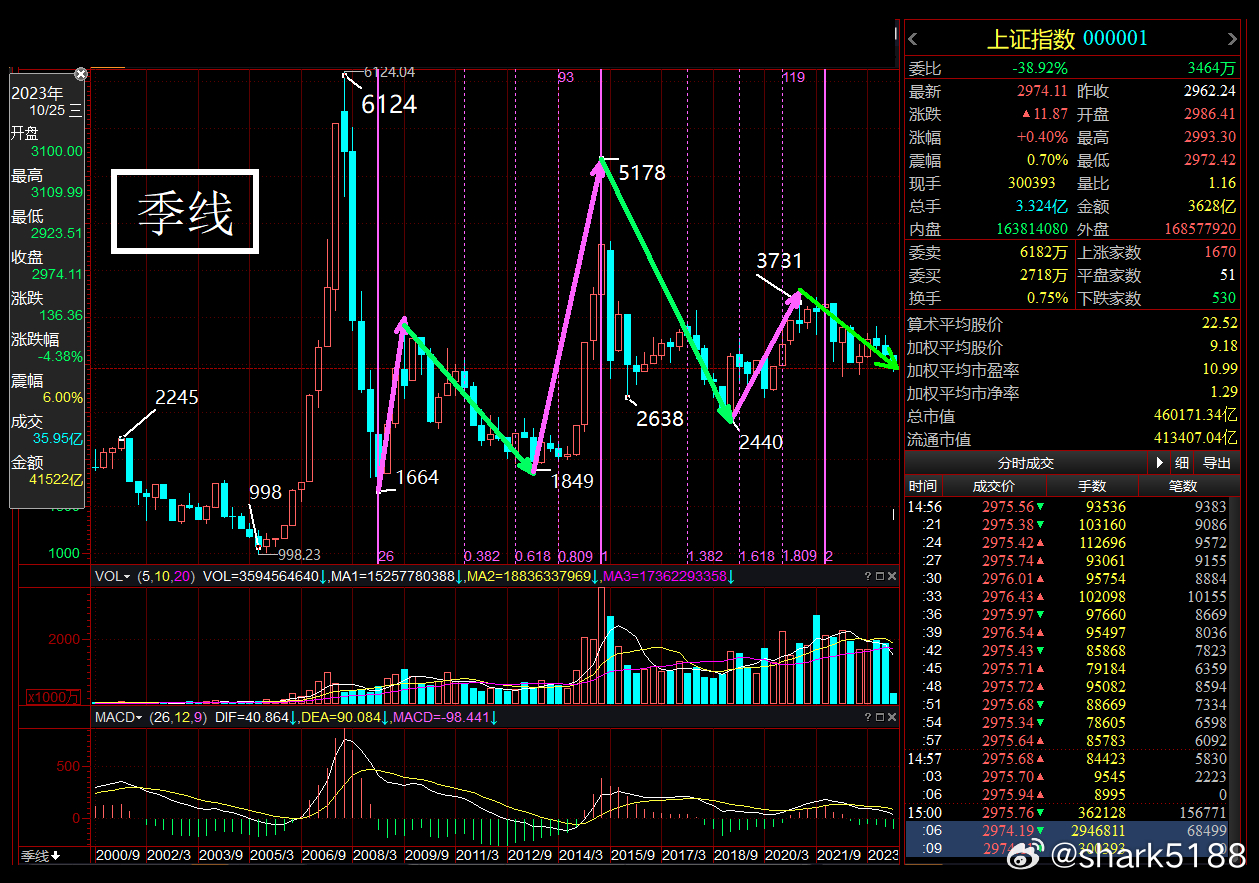Click the 导出 export button
Screen dimensions: 1259x883
1217,463
